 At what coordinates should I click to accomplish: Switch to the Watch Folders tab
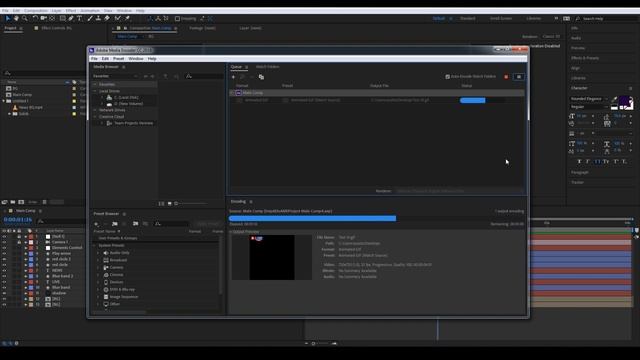coord(268,67)
